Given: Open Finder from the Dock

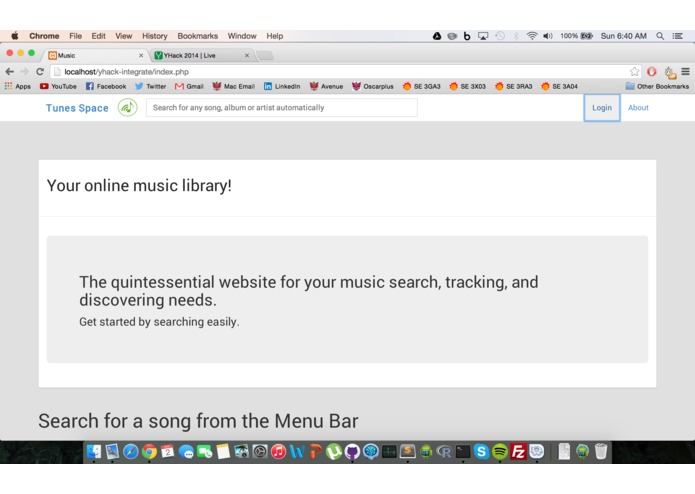Looking at the screenshot, I should (94, 451).
